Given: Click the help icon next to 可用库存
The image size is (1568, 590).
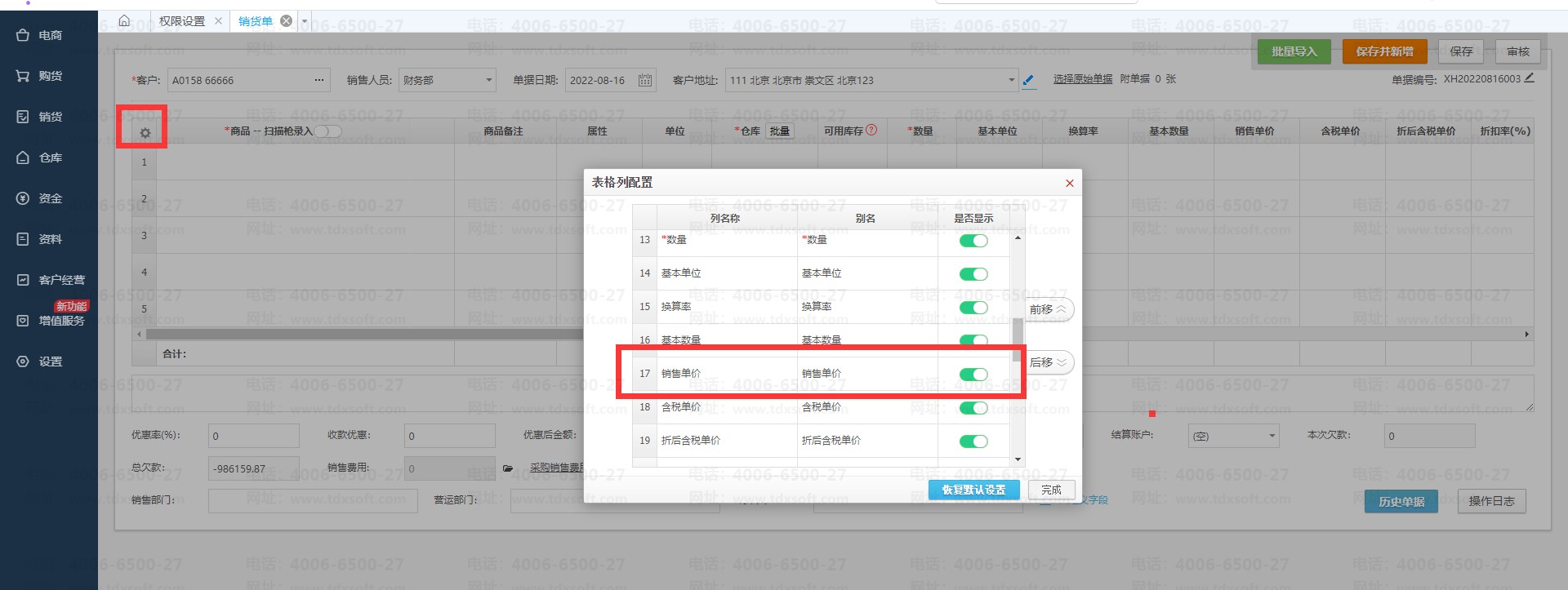Looking at the screenshot, I should point(871,130).
